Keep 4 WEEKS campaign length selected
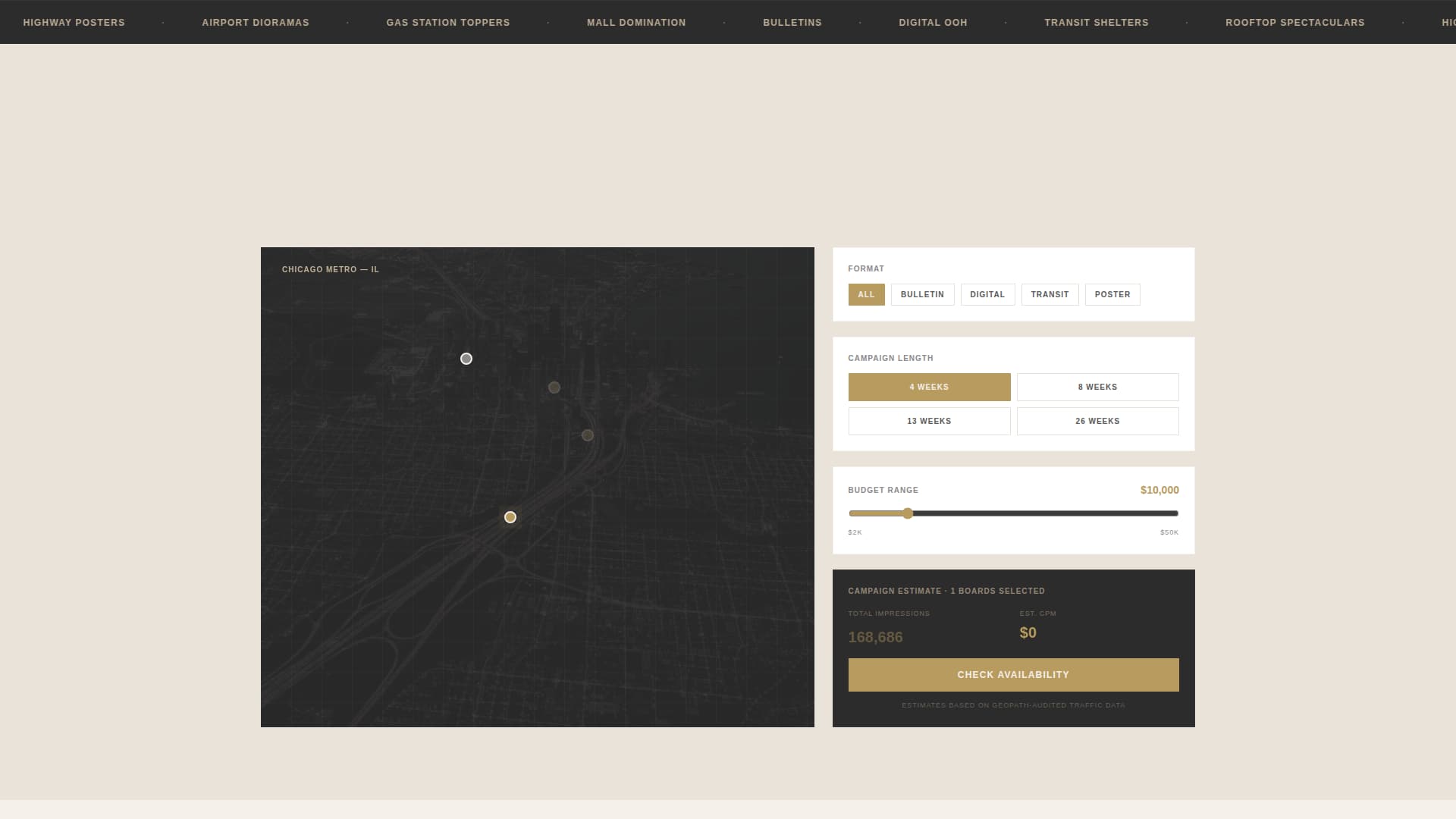1456x819 pixels. 929,387
